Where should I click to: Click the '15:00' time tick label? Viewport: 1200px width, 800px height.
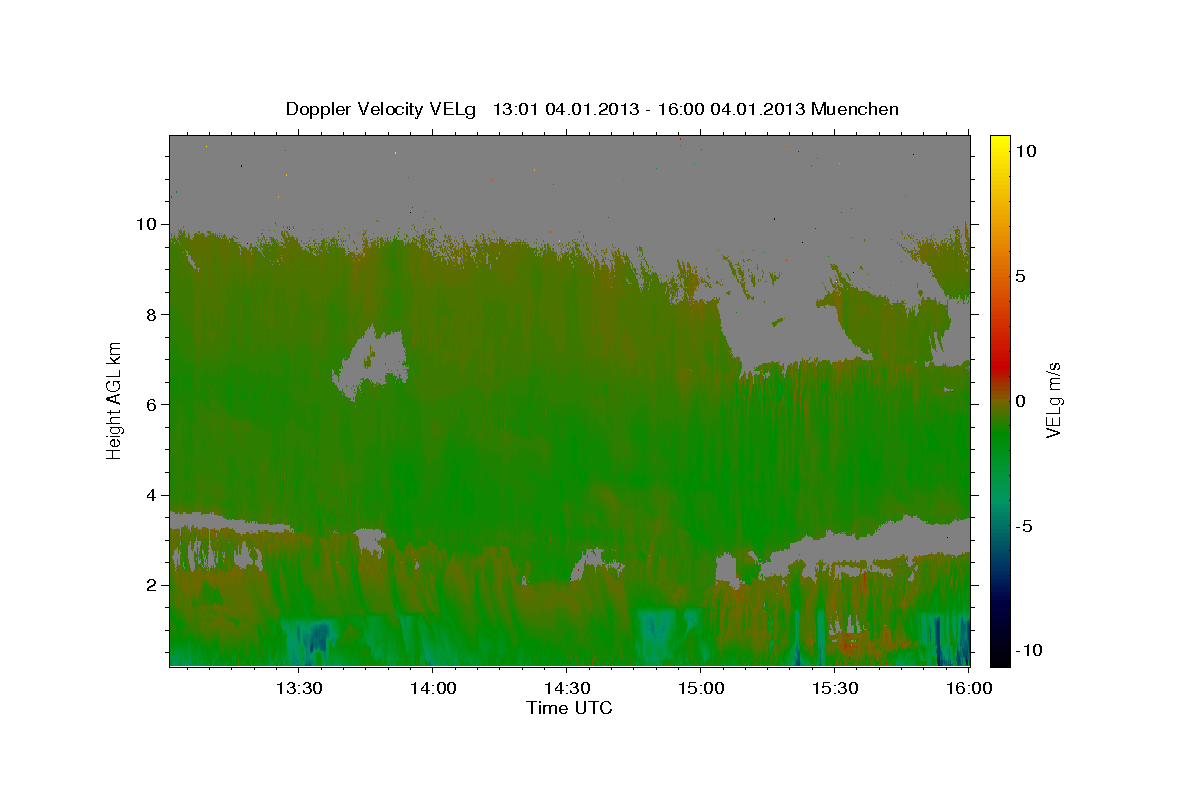point(701,688)
